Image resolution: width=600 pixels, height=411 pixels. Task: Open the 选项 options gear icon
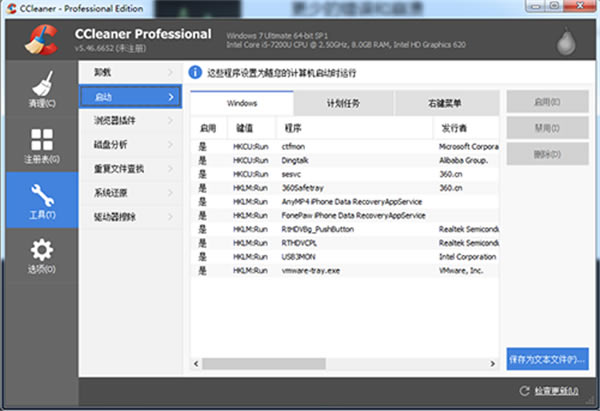click(39, 252)
